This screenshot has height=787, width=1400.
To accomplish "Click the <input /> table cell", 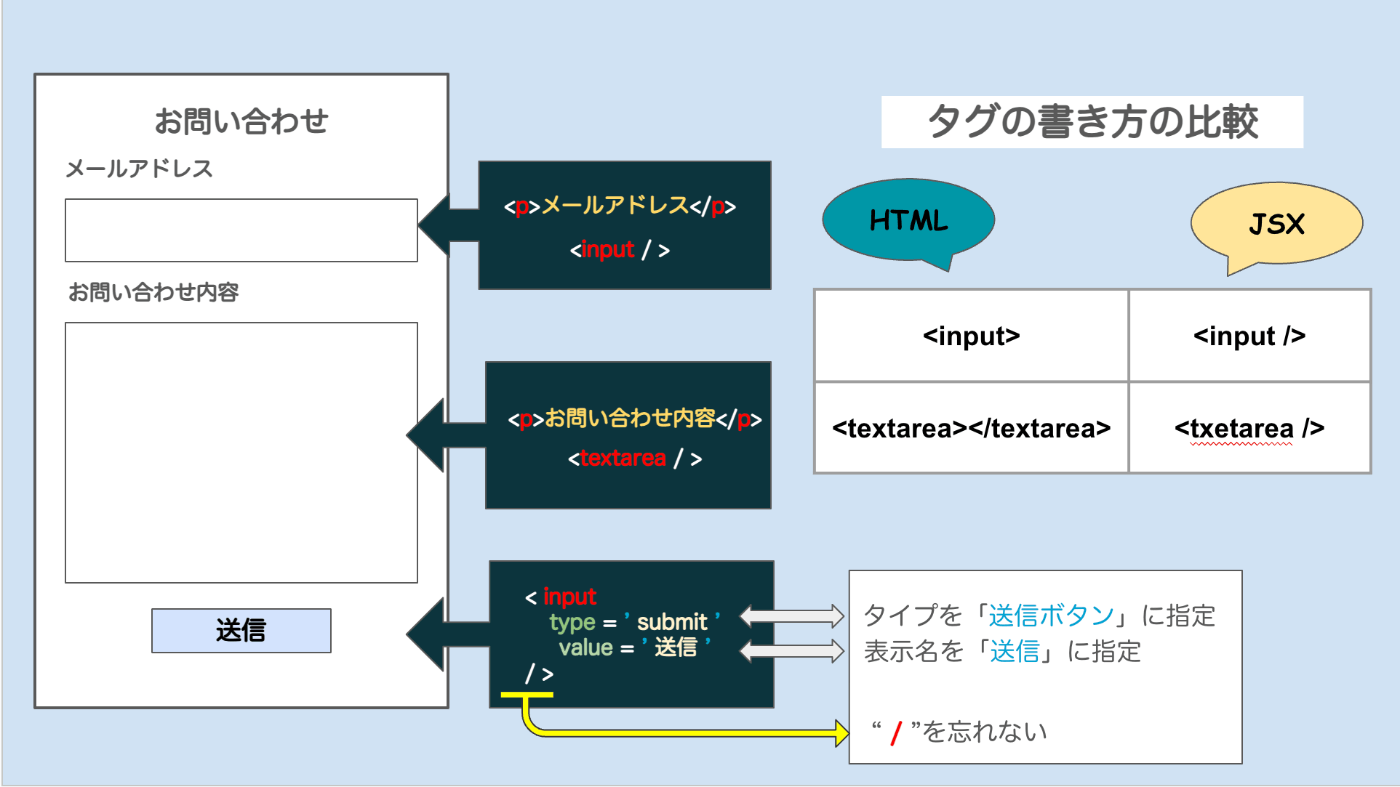I will pyautogui.click(x=1249, y=336).
